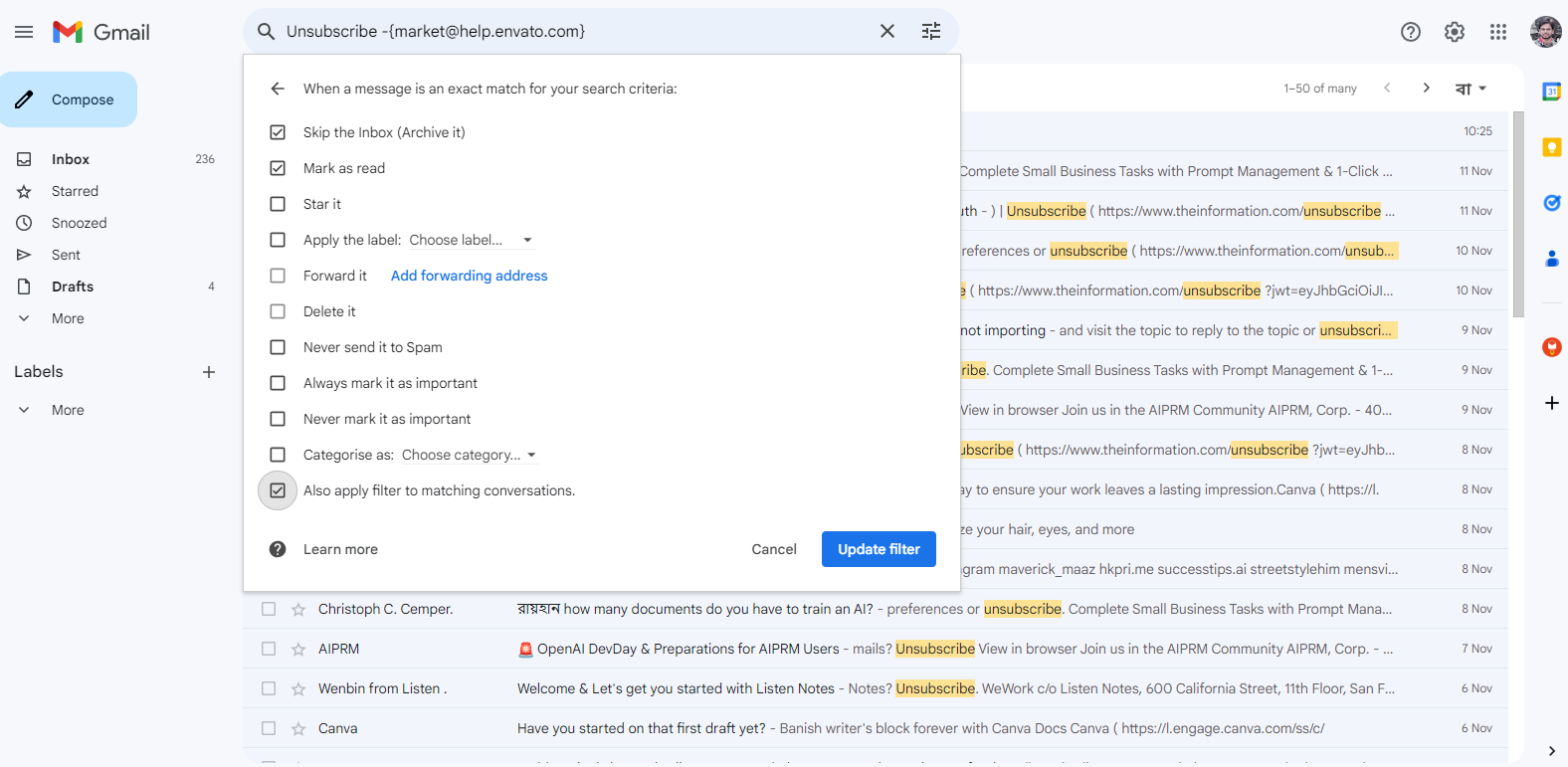
Task: Open the main menu hamburger icon
Action: (24, 32)
